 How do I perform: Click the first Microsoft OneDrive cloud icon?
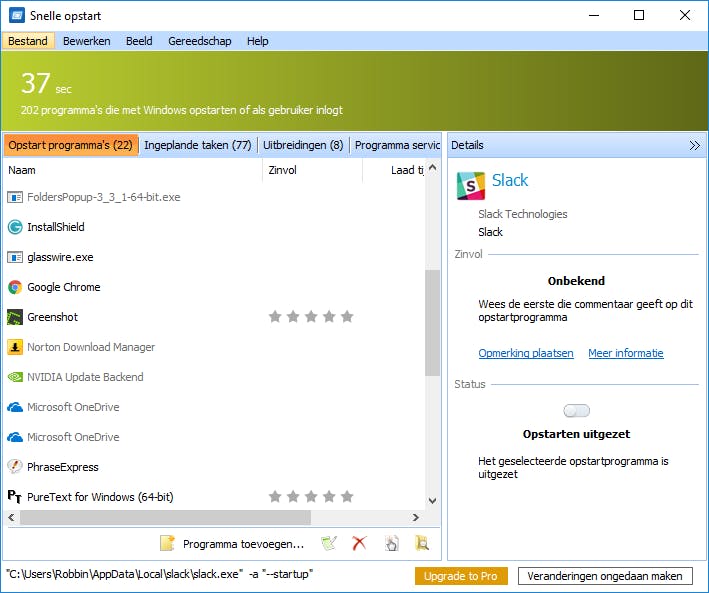click(15, 407)
